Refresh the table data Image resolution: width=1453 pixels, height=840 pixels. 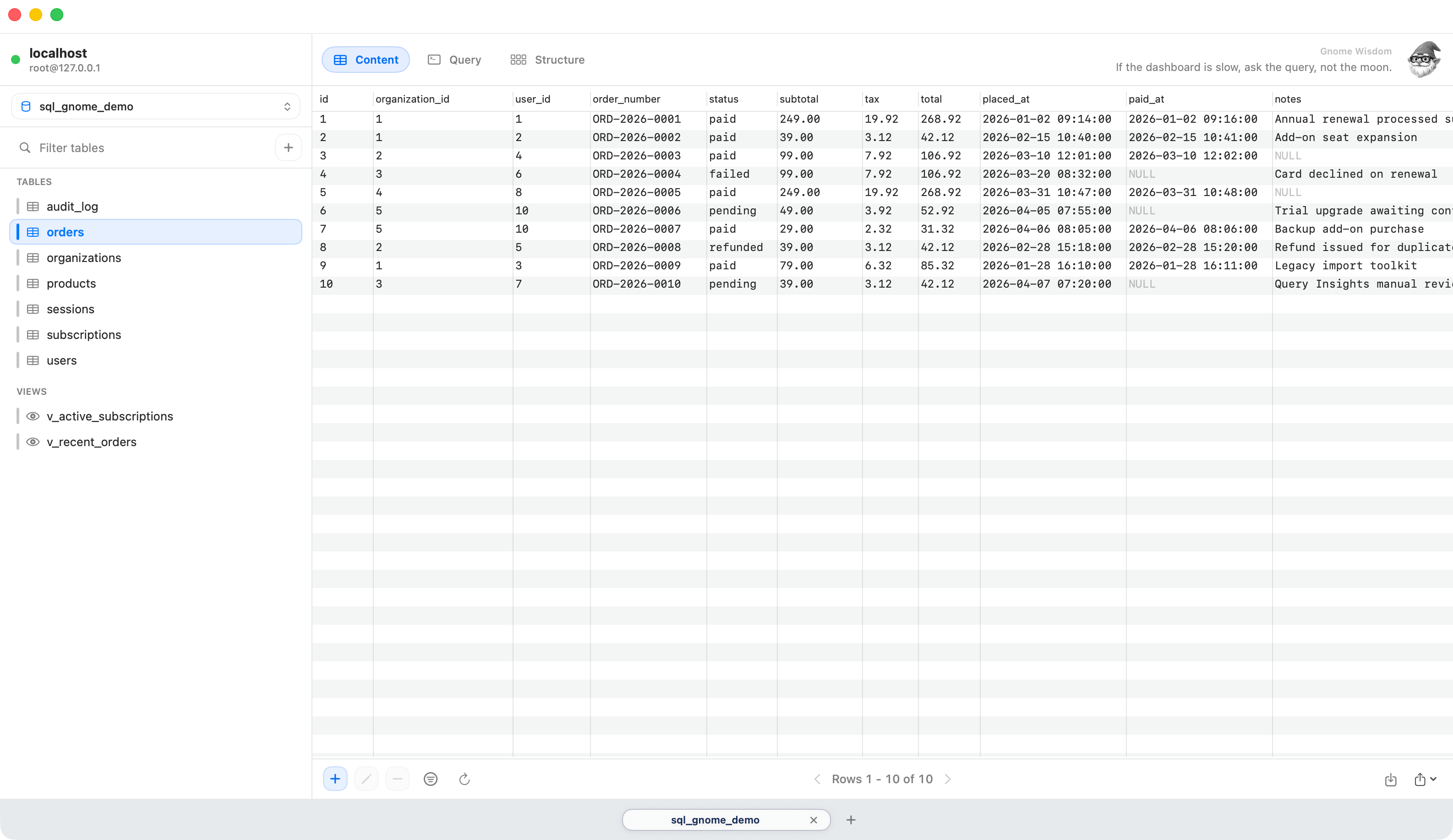(464, 779)
